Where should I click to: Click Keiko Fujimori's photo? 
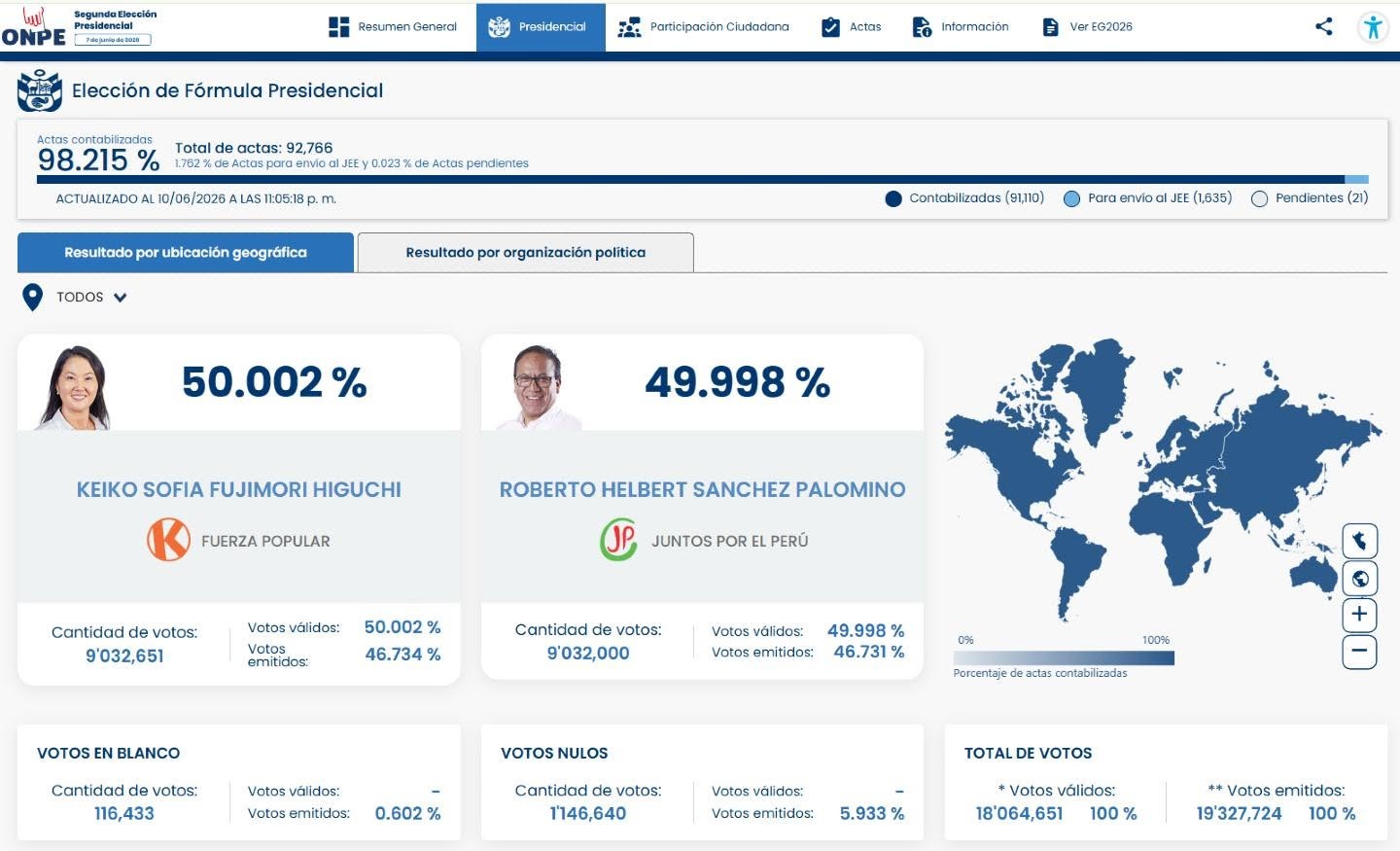(75, 387)
